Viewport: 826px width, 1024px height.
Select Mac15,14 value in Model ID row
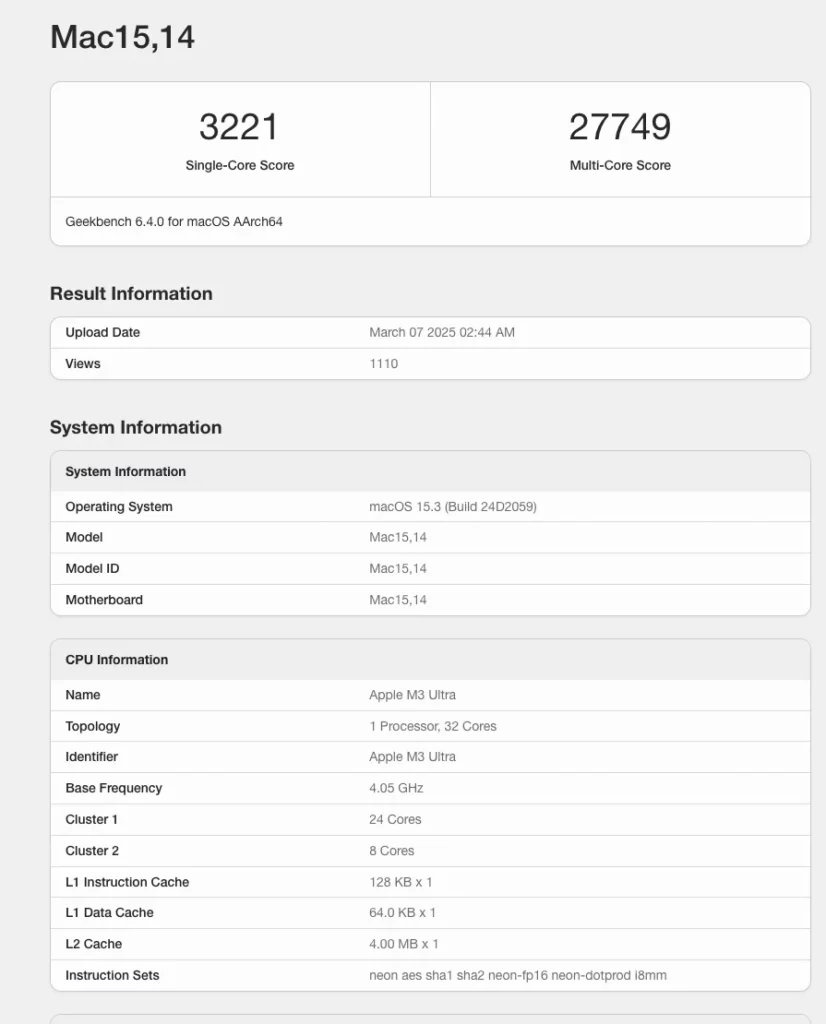coord(398,569)
